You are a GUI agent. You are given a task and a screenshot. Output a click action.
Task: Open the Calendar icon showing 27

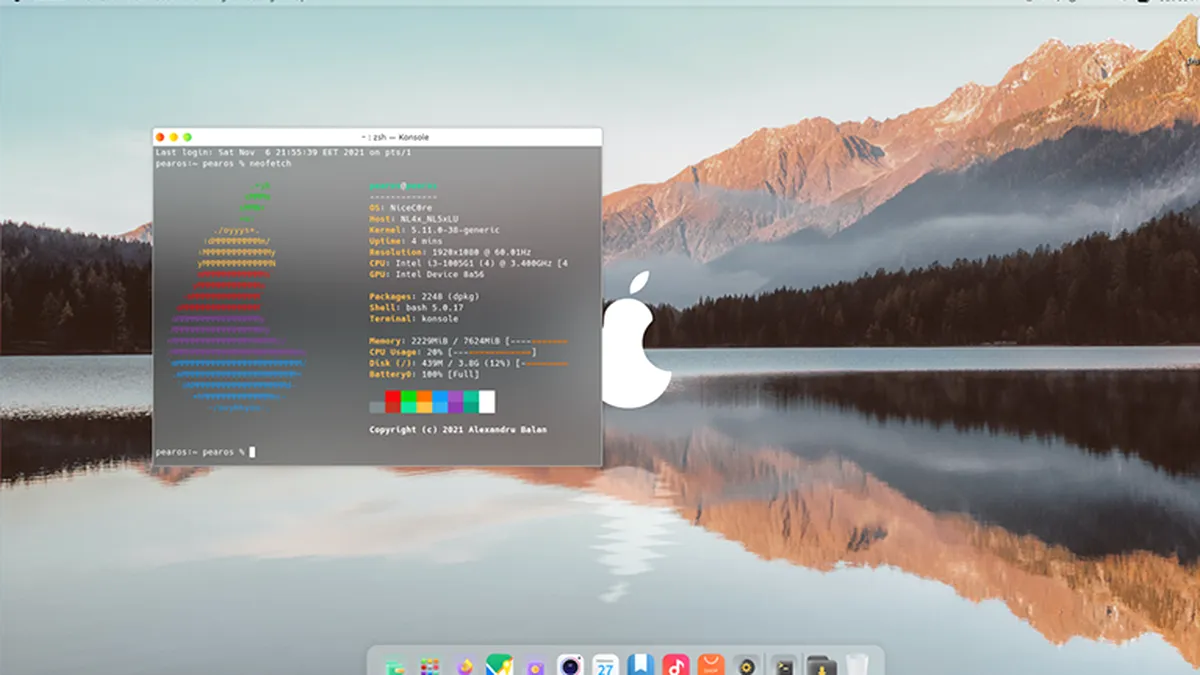pos(606,666)
